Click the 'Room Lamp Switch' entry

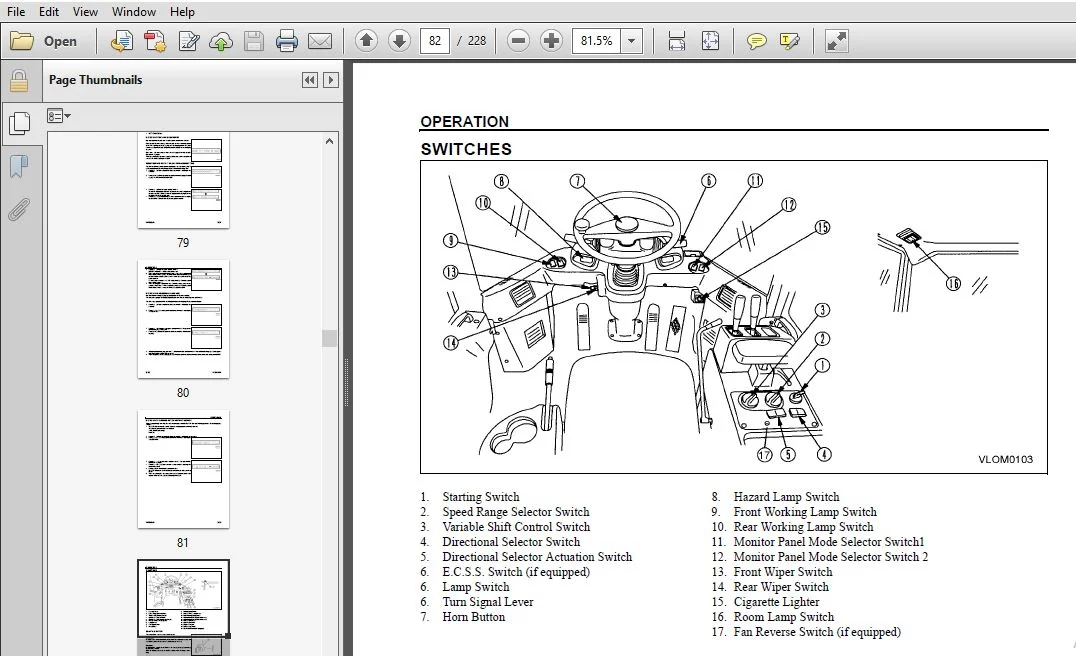pyautogui.click(x=784, y=617)
